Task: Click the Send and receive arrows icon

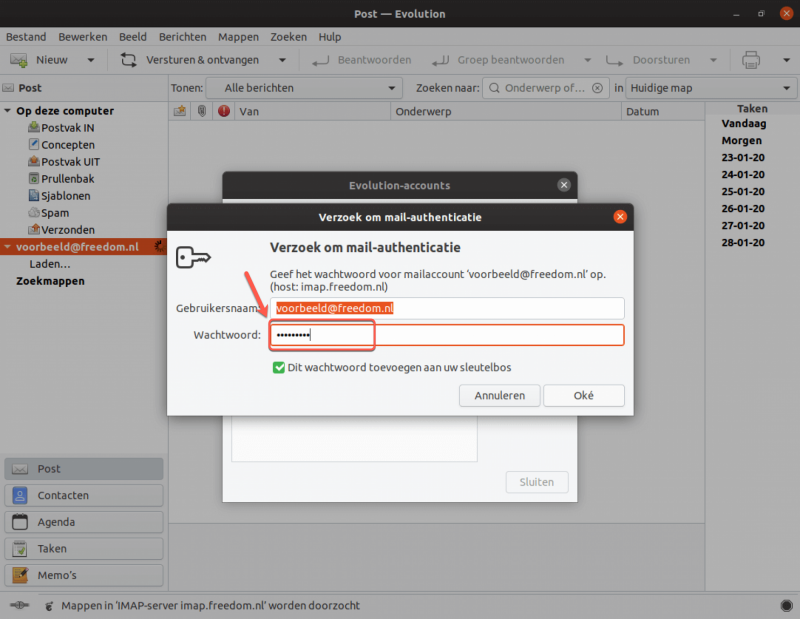Action: 128,60
